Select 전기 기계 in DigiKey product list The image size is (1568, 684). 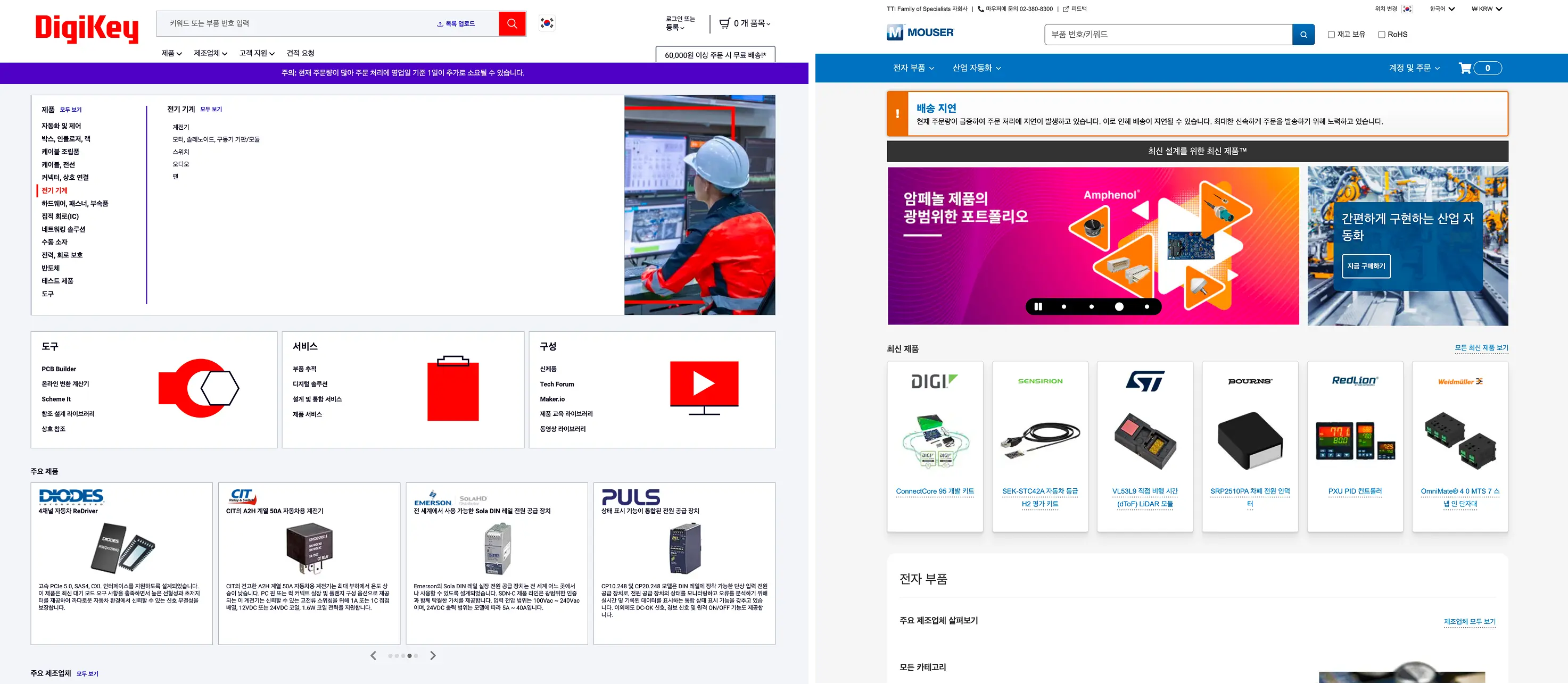coord(55,190)
